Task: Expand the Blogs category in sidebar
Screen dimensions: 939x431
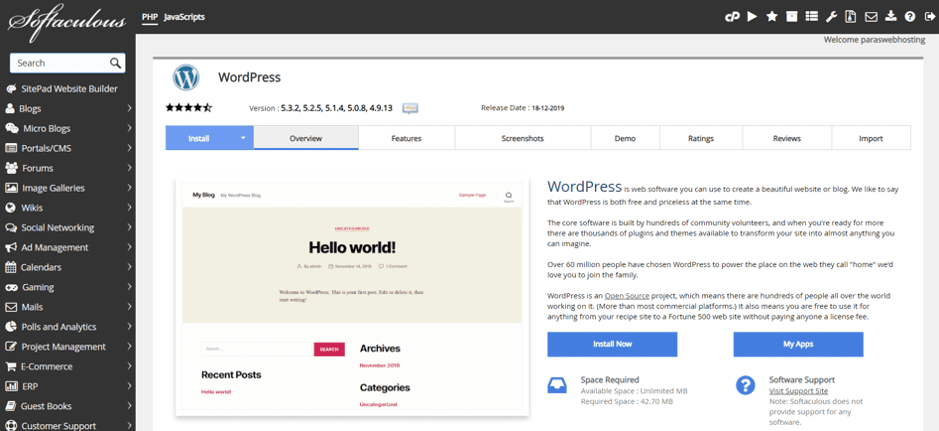Action: [x=129, y=108]
